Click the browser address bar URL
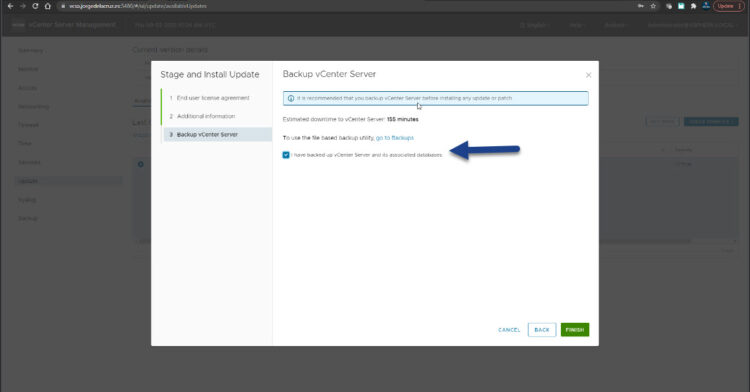The width and height of the screenshot is (750, 392). coord(138,6)
